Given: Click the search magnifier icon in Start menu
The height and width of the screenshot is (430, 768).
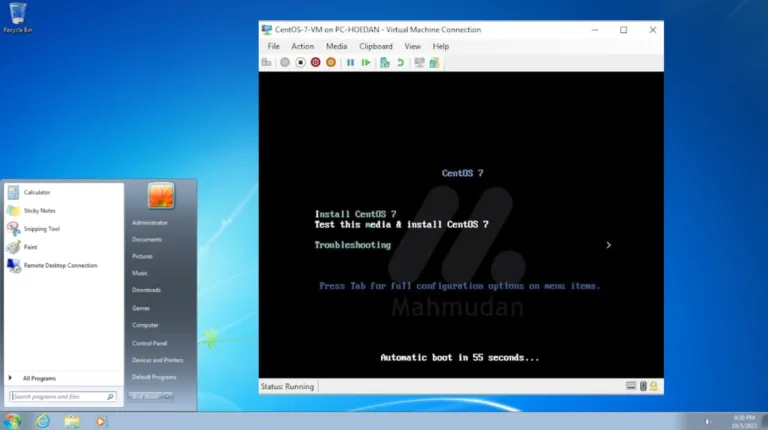Looking at the screenshot, I should 110,397.
